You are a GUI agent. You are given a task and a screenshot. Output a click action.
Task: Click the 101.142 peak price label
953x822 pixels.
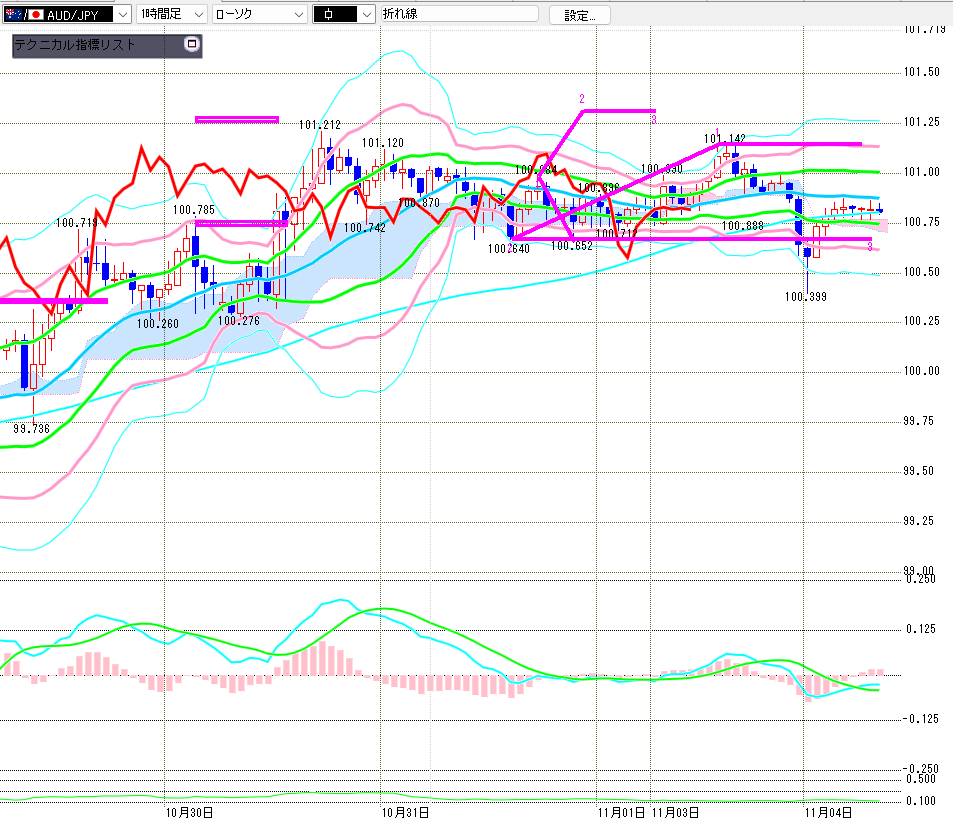click(x=724, y=138)
